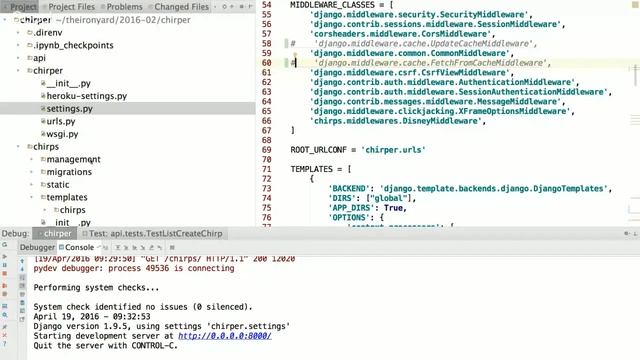Switch to the Debugger tab

[x=37, y=247]
